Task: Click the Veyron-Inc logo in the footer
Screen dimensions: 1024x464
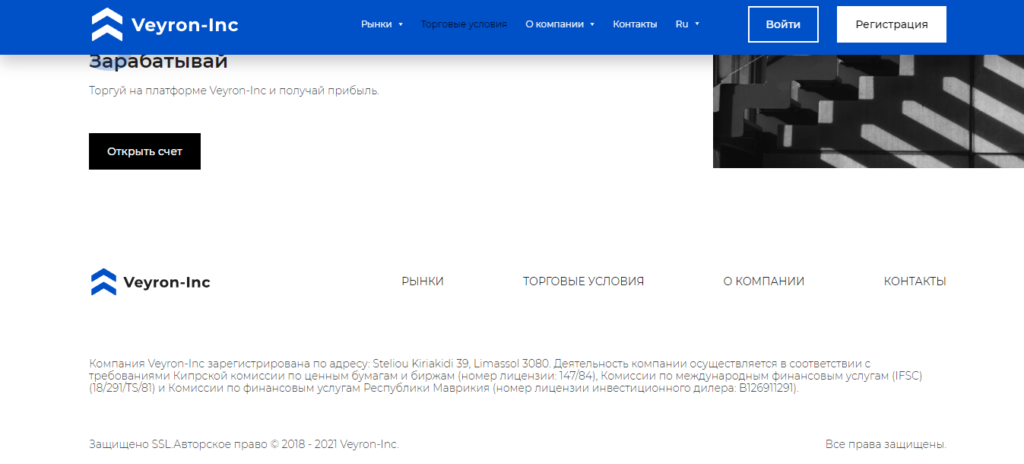Action: click(150, 282)
